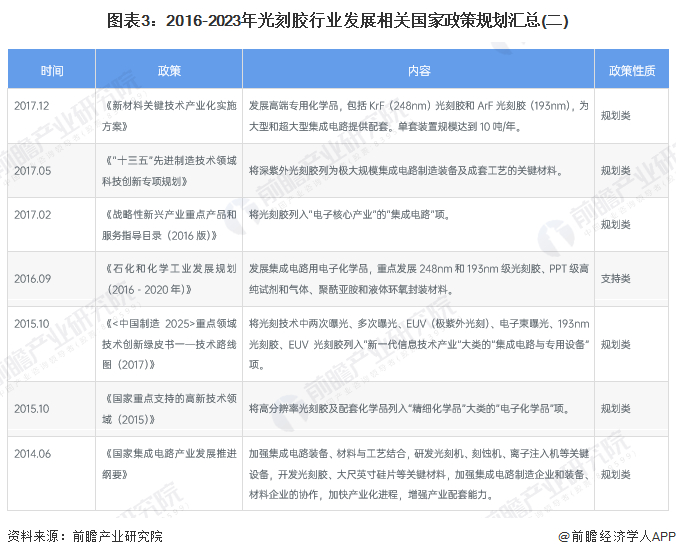Click policy '国家集成电路产业发展推进纲要'
This screenshot has width=676, height=557.
(169, 464)
